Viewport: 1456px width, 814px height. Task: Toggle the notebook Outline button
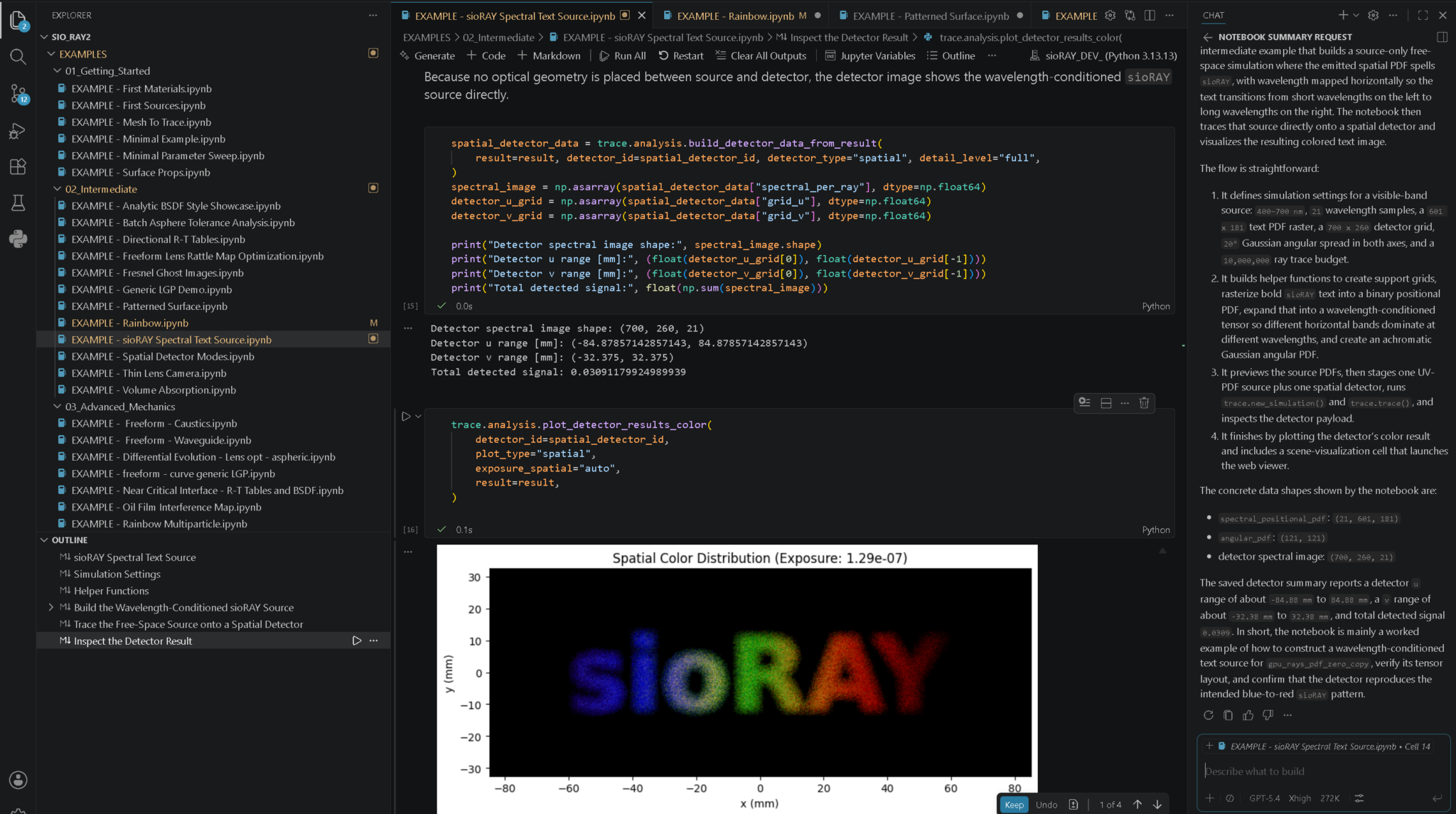pyautogui.click(x=951, y=55)
